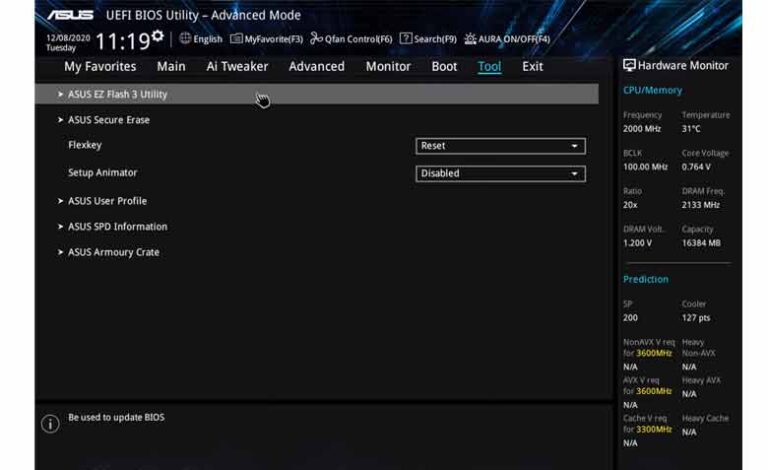Click the UEFI BIOS Utility title

203,15
